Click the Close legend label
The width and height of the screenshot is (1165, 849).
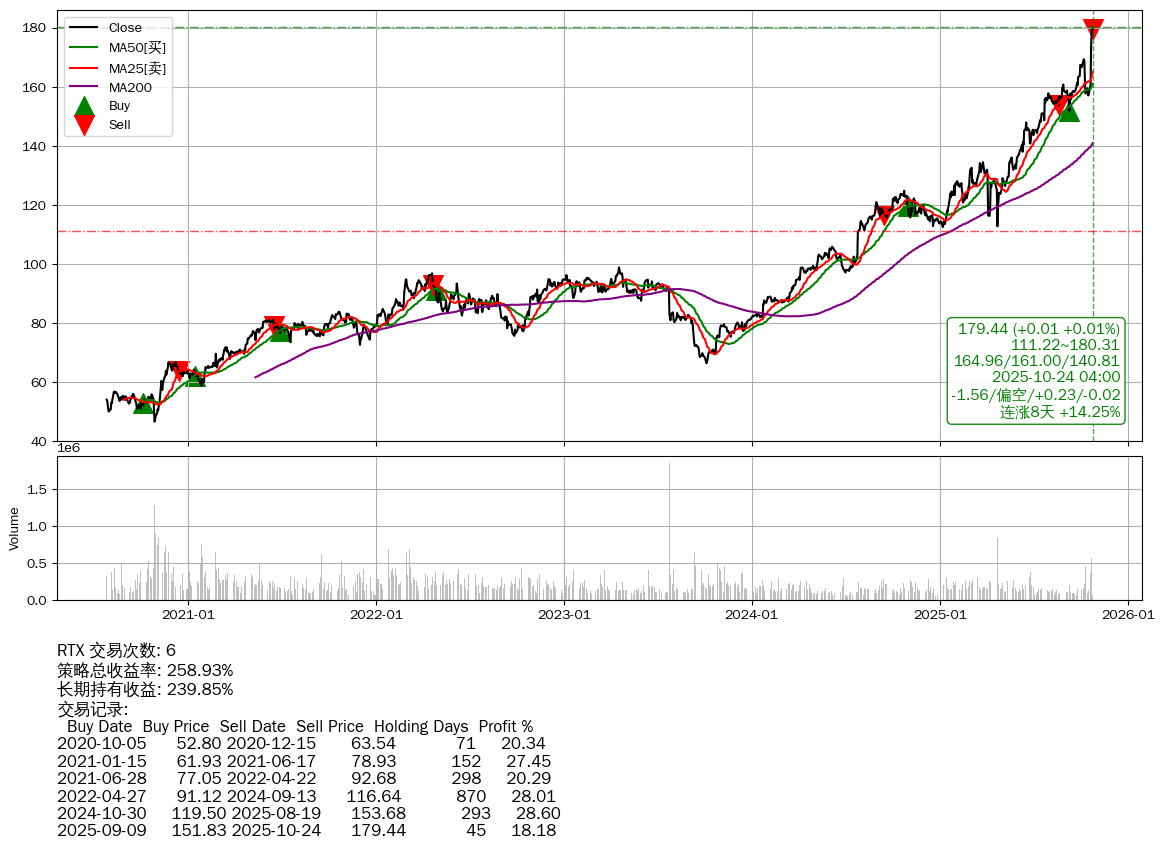[125, 27]
